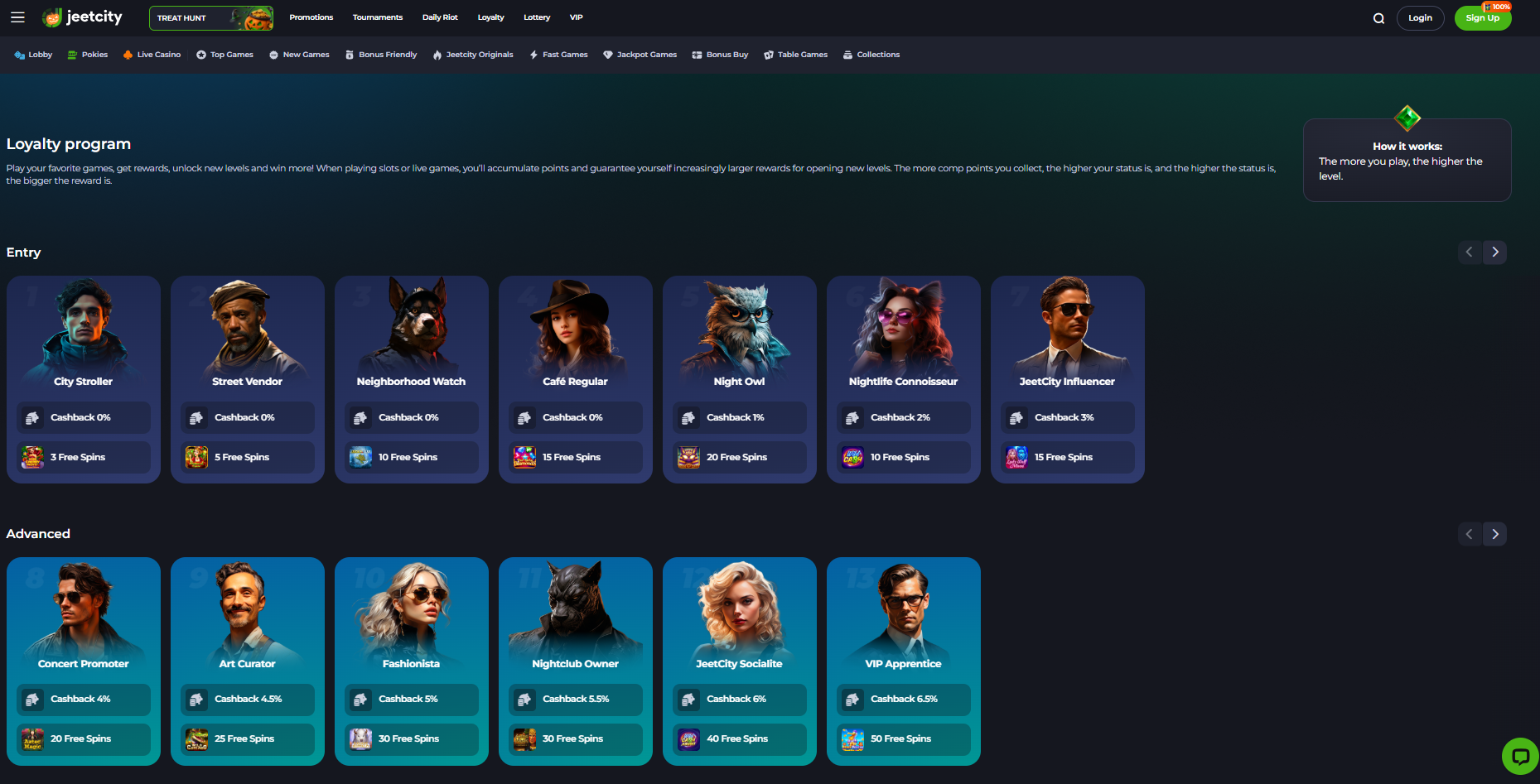Click the jeetcity logo
The height and width of the screenshot is (784, 1540).
tap(83, 17)
